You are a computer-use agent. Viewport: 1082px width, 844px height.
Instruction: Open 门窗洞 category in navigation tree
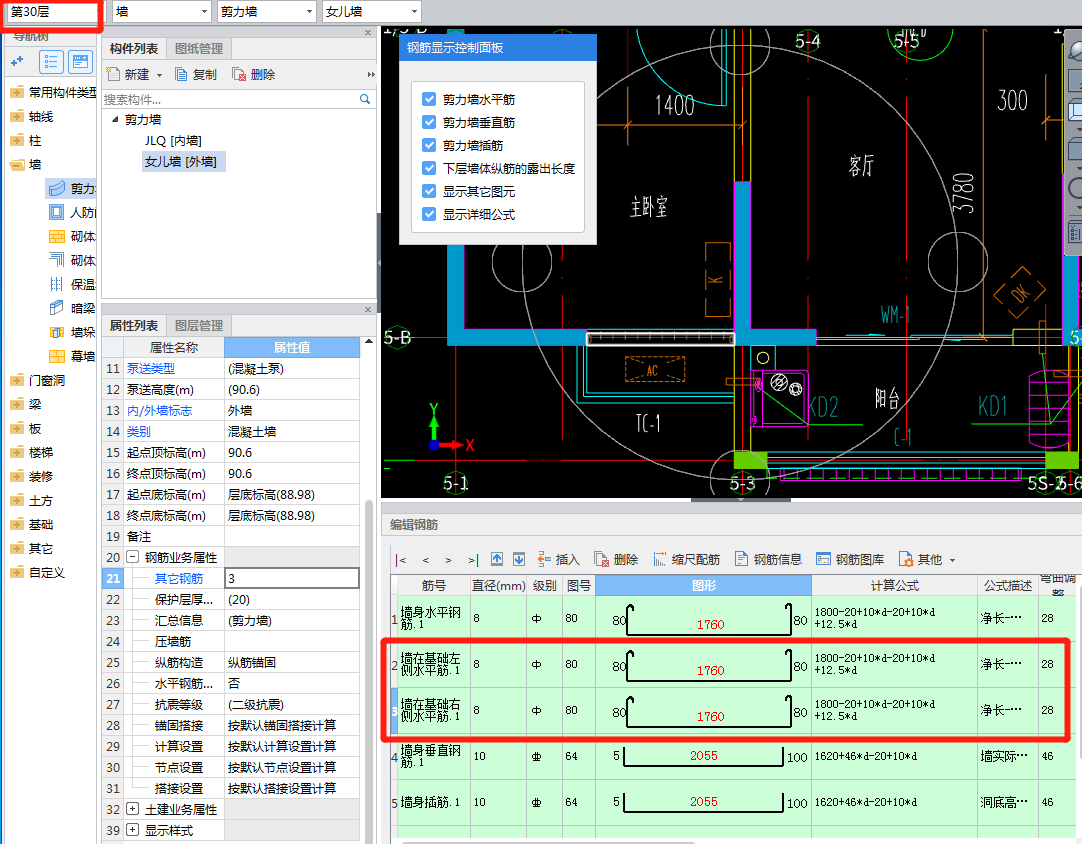point(47,380)
